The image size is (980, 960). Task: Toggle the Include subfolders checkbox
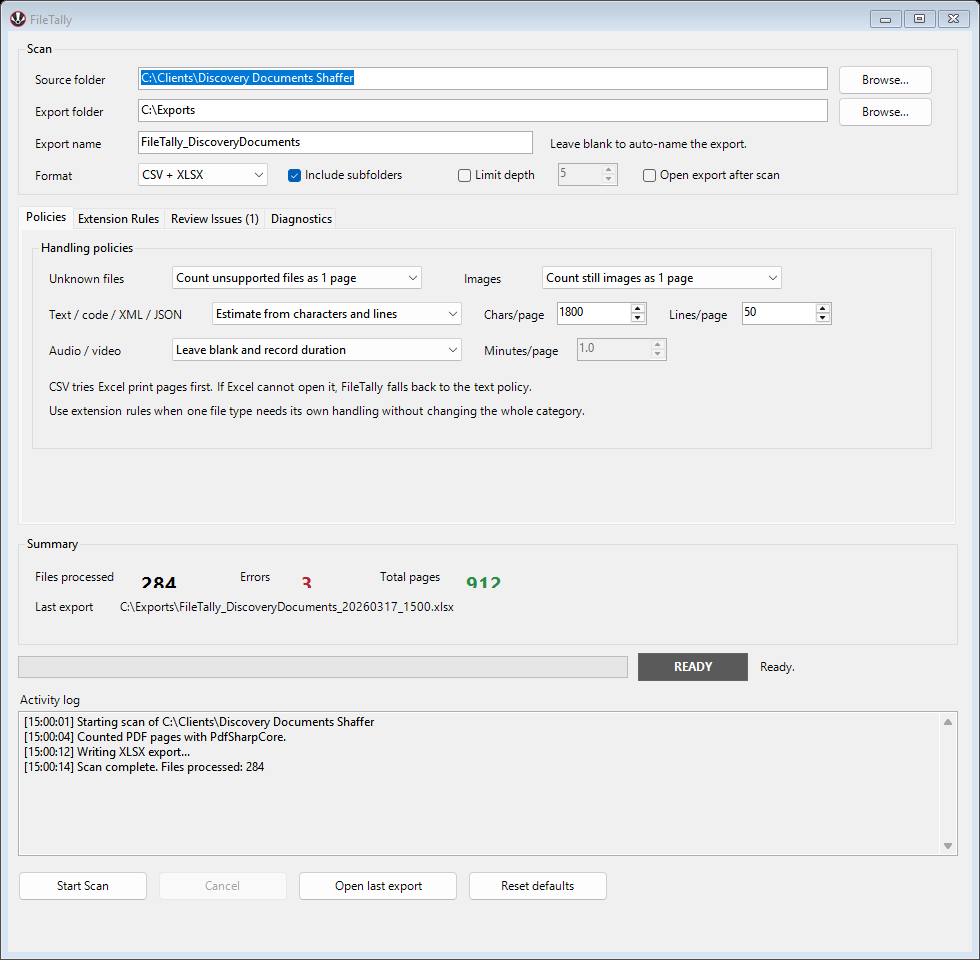click(x=294, y=175)
